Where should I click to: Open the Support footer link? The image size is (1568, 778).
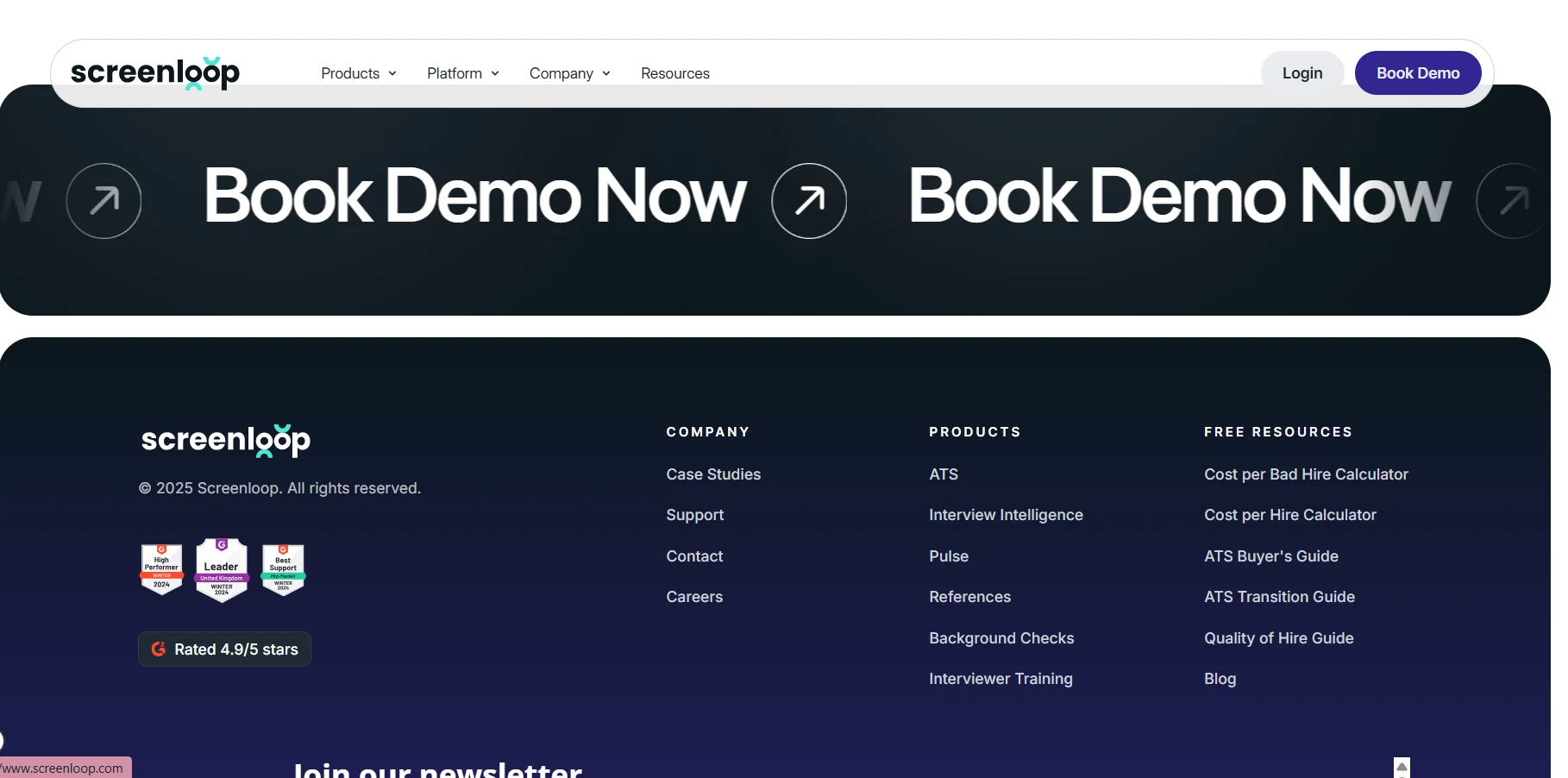tap(695, 515)
